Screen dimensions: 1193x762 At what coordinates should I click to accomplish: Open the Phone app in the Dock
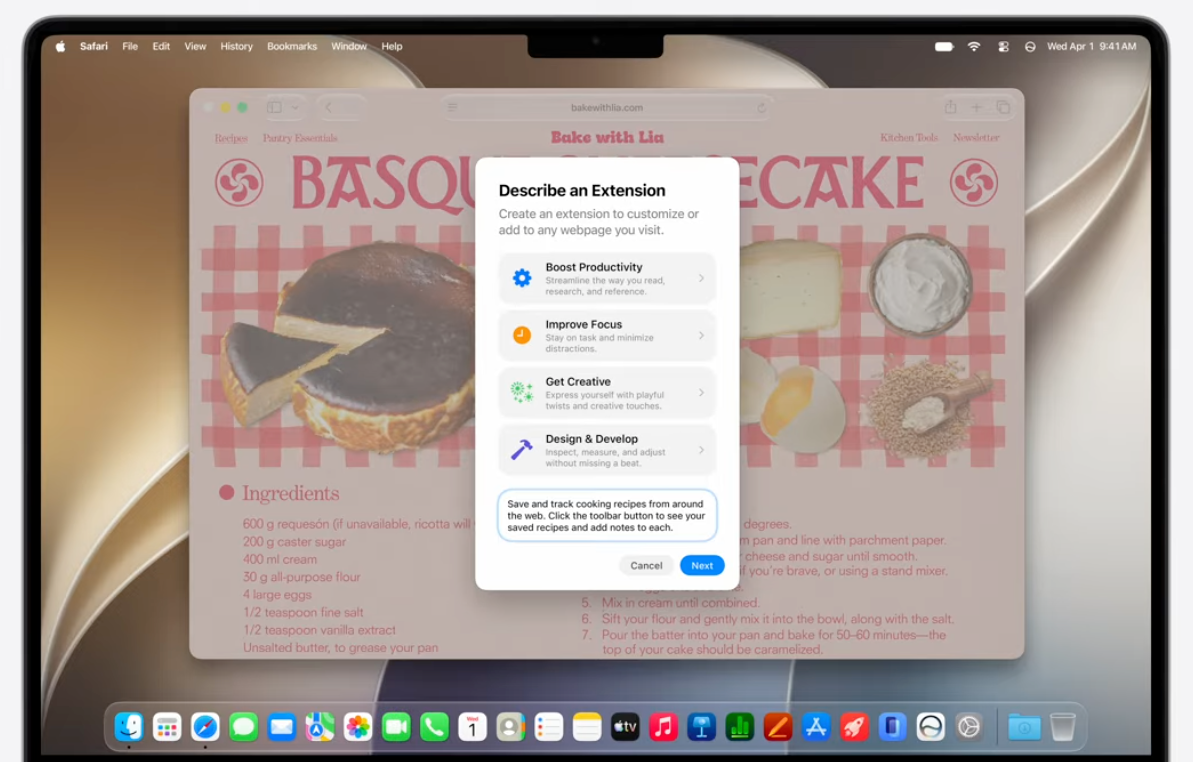pos(434,727)
